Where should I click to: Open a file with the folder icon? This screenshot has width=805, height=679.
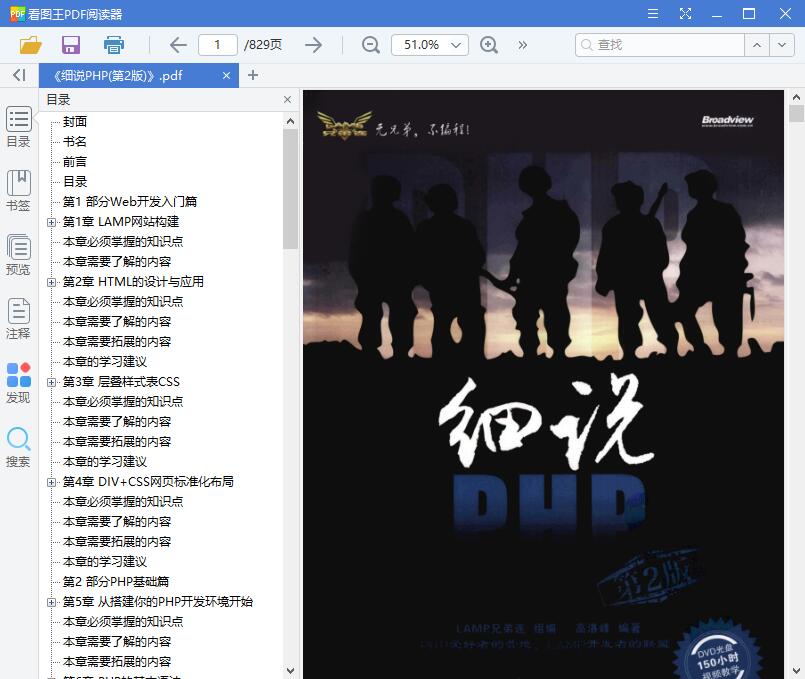(29, 45)
